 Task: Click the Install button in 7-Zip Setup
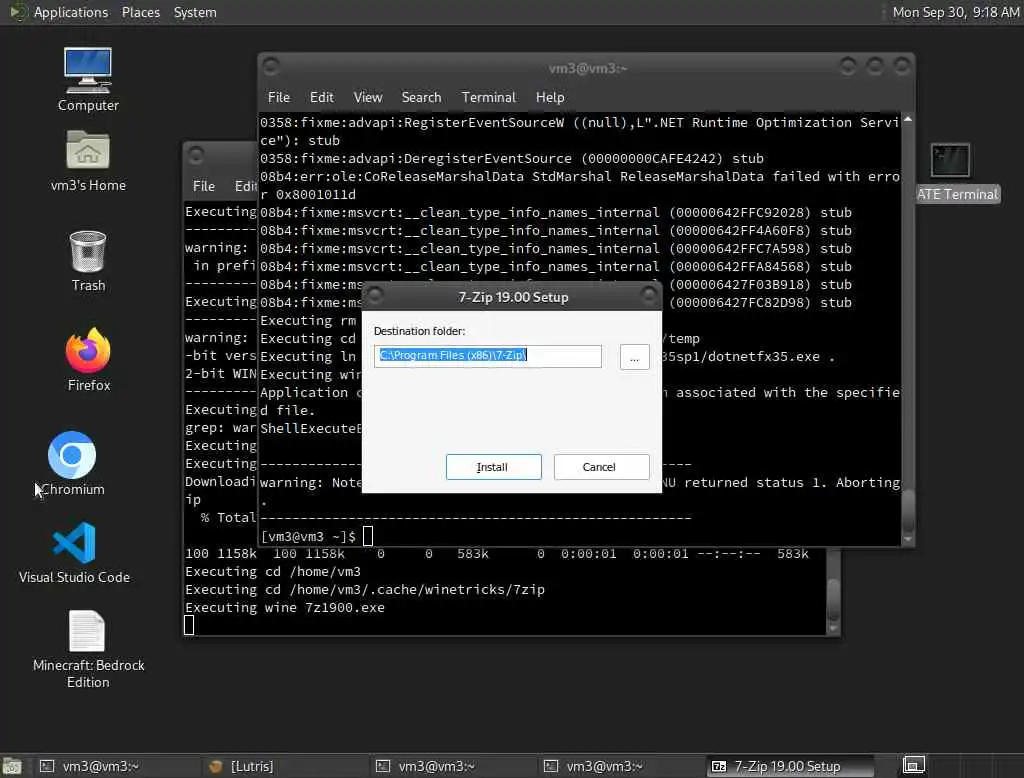pos(494,467)
